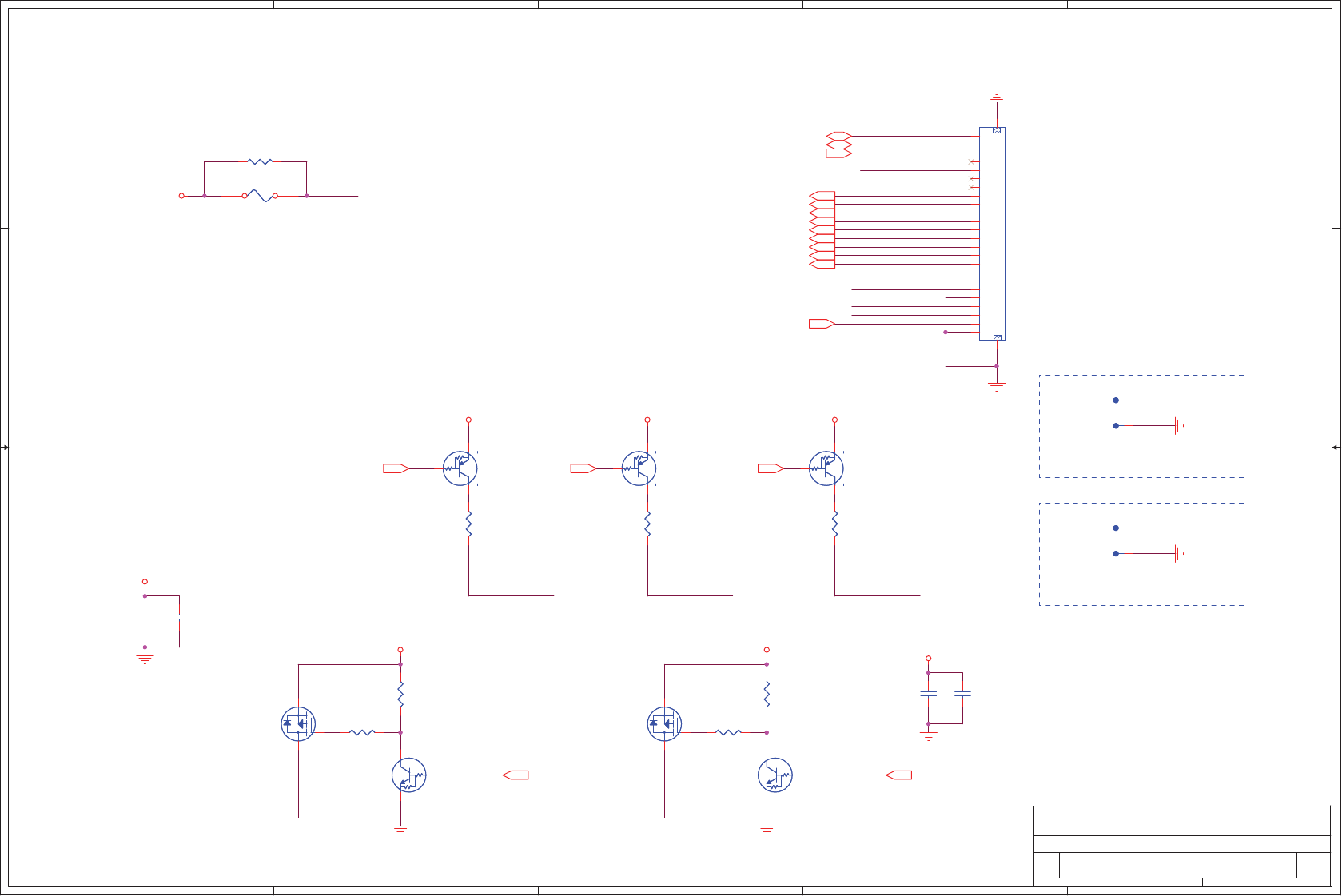Image resolution: width=1342 pixels, height=896 pixels.
Task: Select the tall connector body rectangle
Action: pyautogui.click(x=992, y=234)
